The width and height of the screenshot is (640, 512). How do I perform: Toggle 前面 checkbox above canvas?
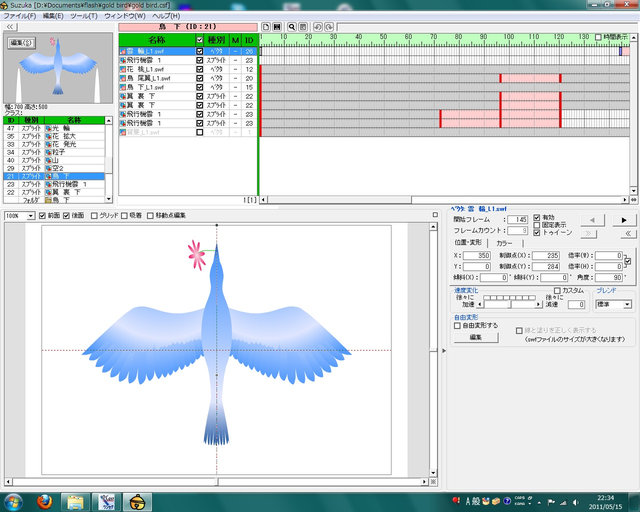tap(42, 216)
